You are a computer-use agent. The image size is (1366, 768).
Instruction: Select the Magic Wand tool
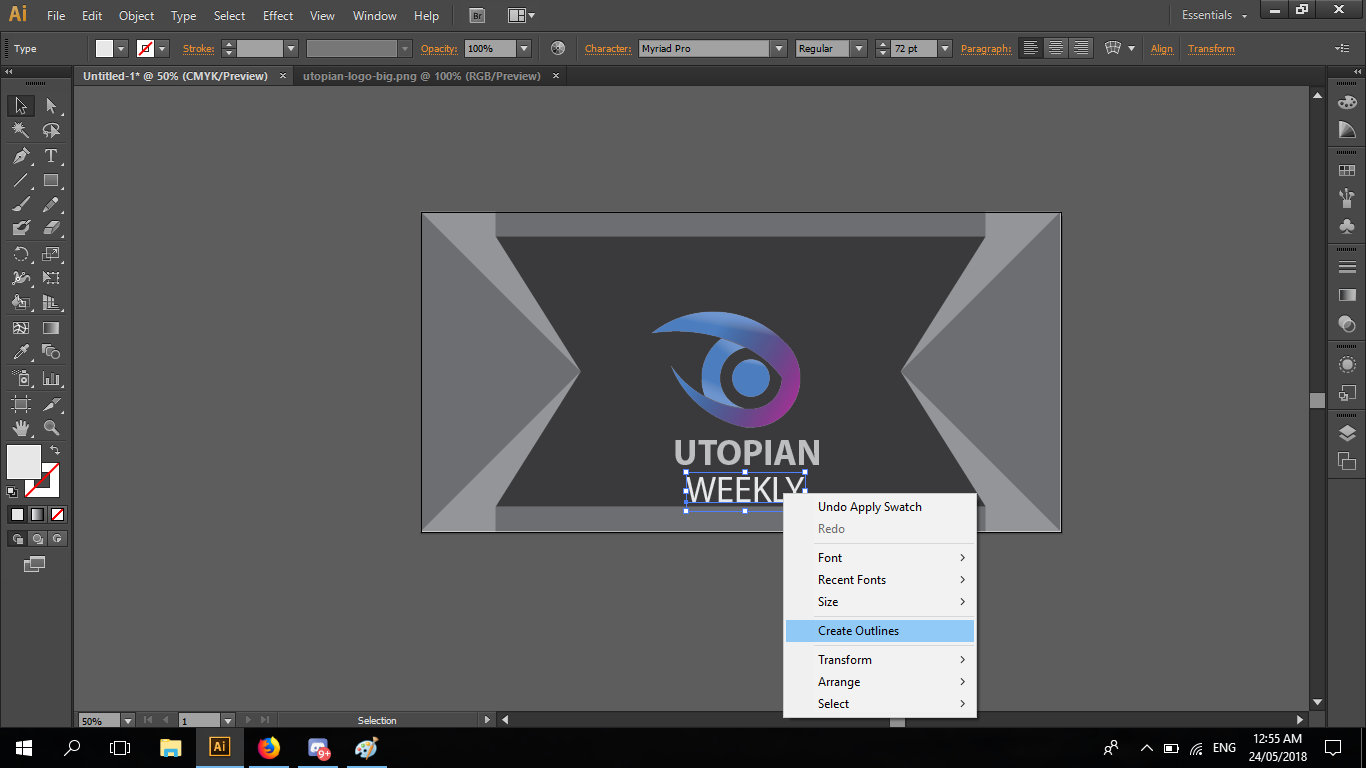coord(21,131)
